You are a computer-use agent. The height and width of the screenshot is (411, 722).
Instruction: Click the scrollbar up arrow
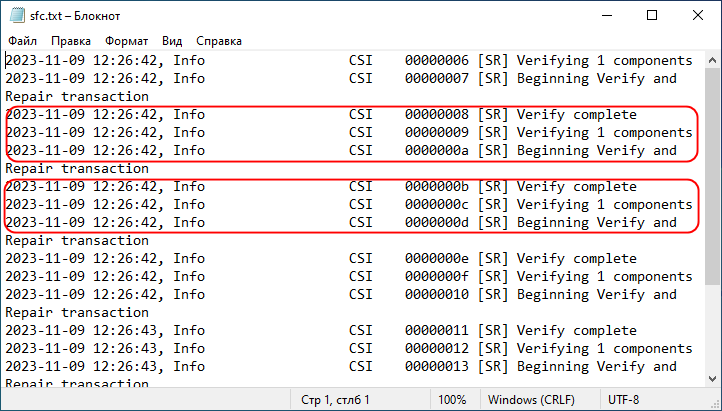click(712, 60)
